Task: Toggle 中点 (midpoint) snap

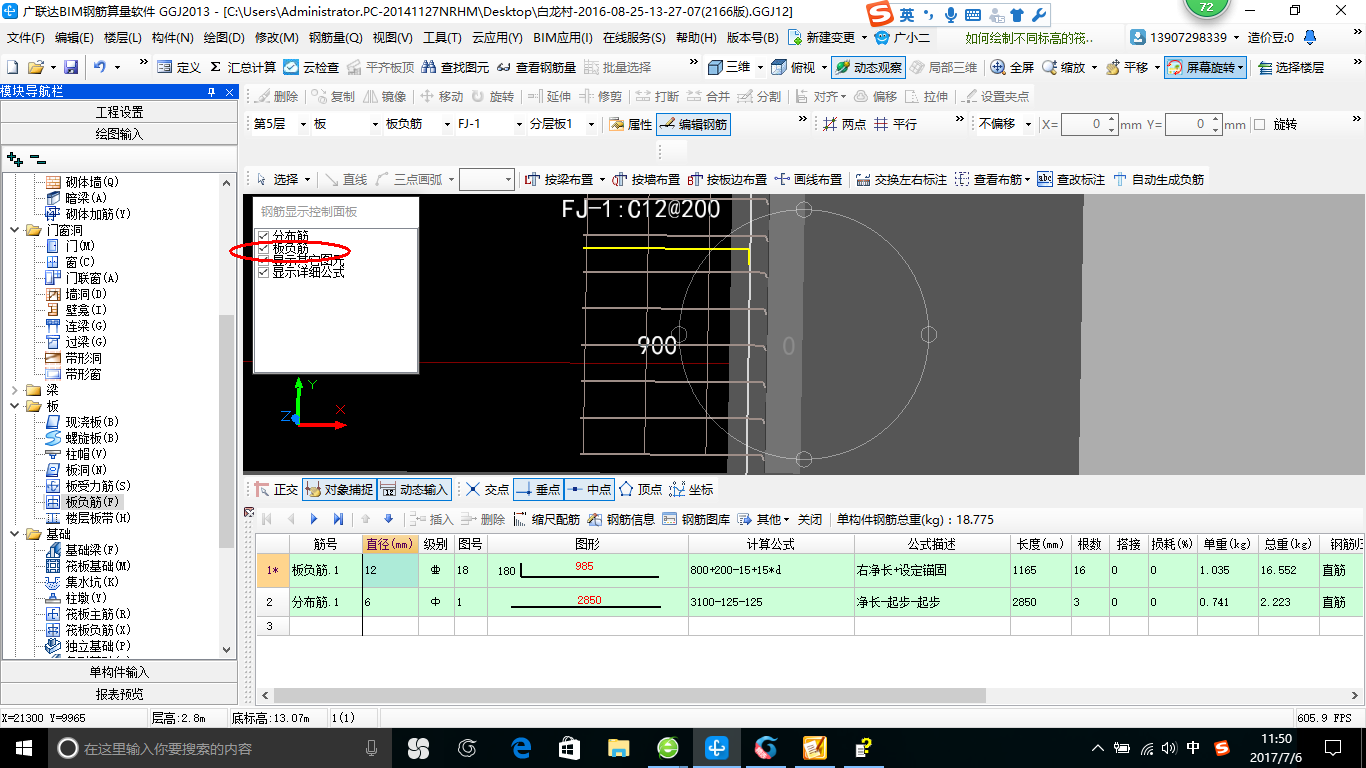Action: click(589, 490)
